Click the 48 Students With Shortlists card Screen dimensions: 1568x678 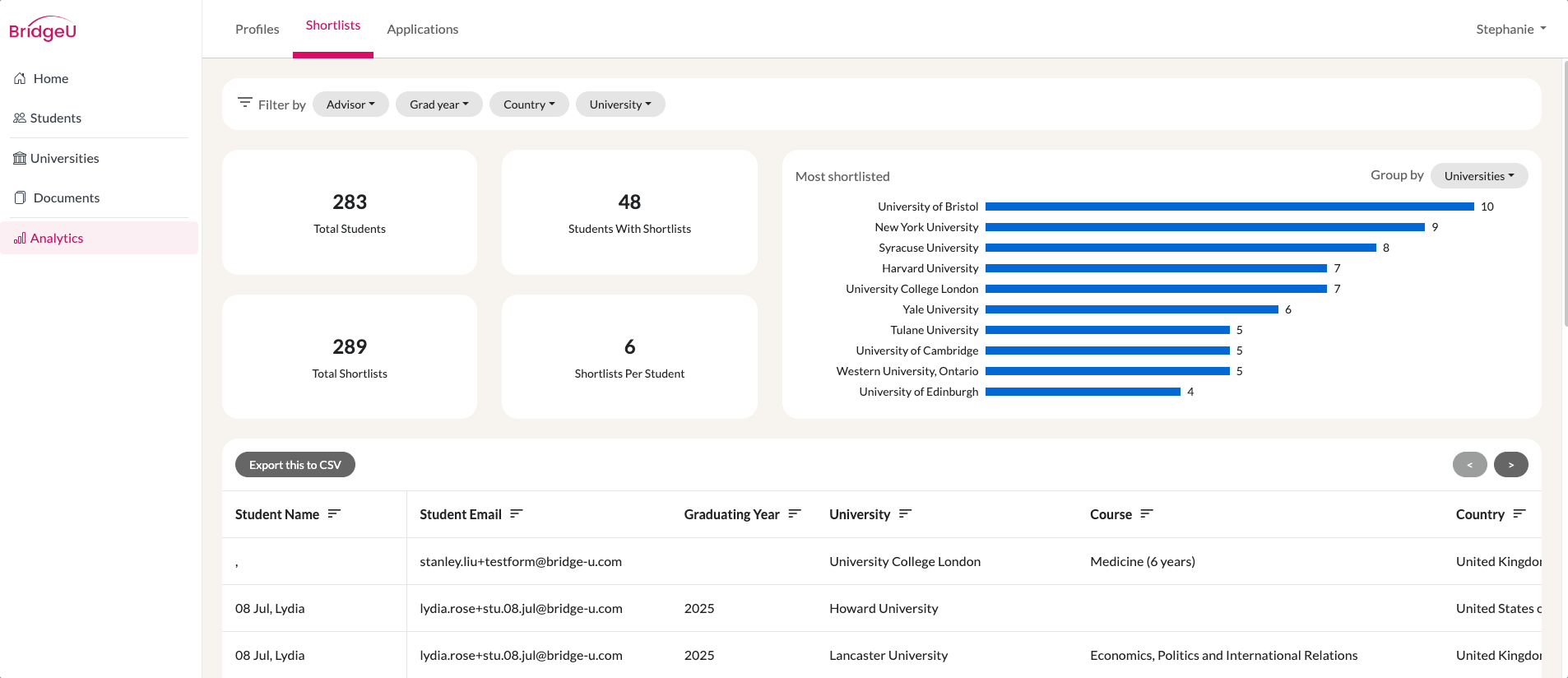click(x=629, y=212)
